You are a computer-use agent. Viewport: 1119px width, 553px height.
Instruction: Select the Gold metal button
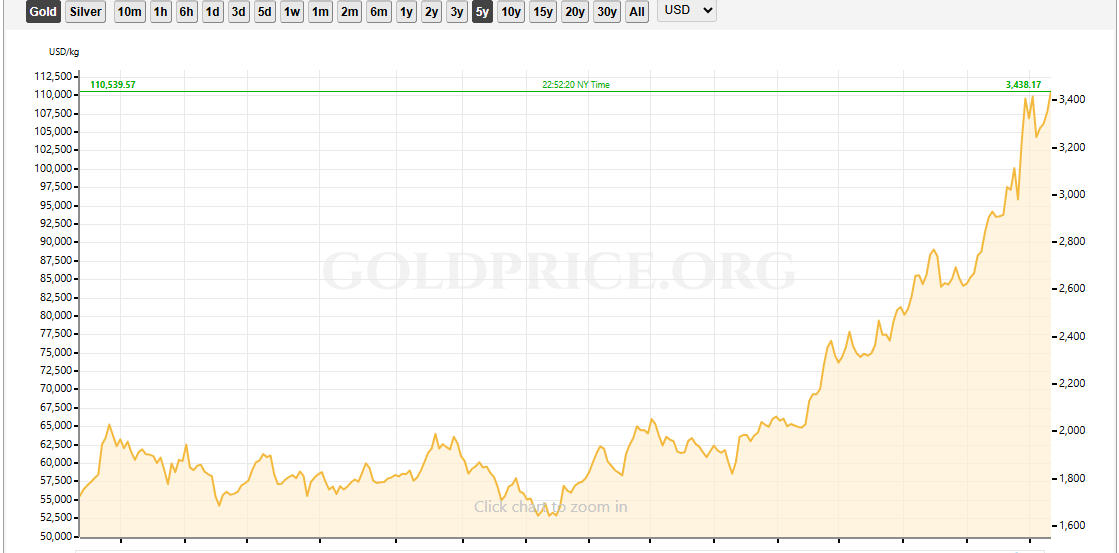point(43,12)
